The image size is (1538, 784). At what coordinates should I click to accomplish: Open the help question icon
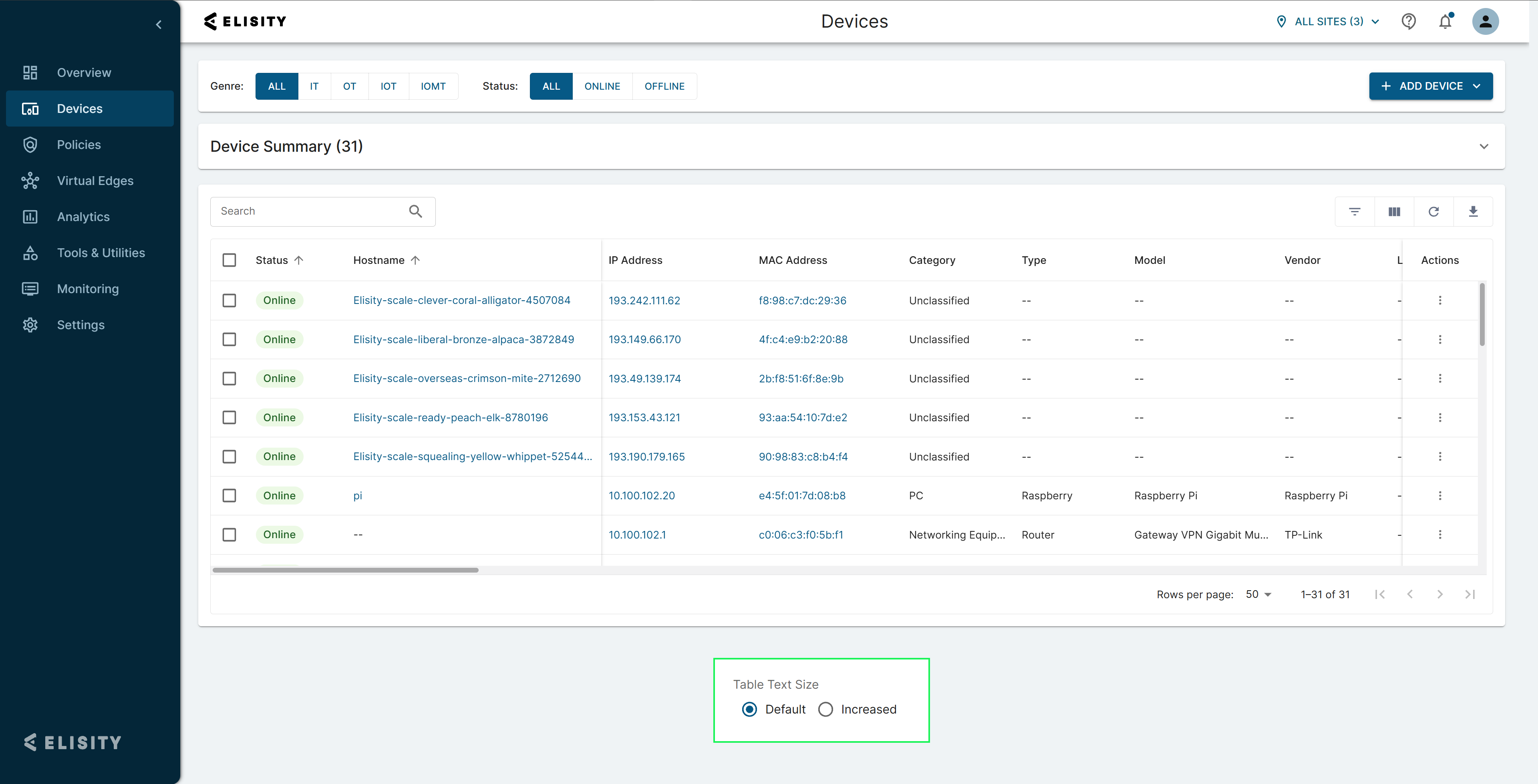pyautogui.click(x=1409, y=22)
